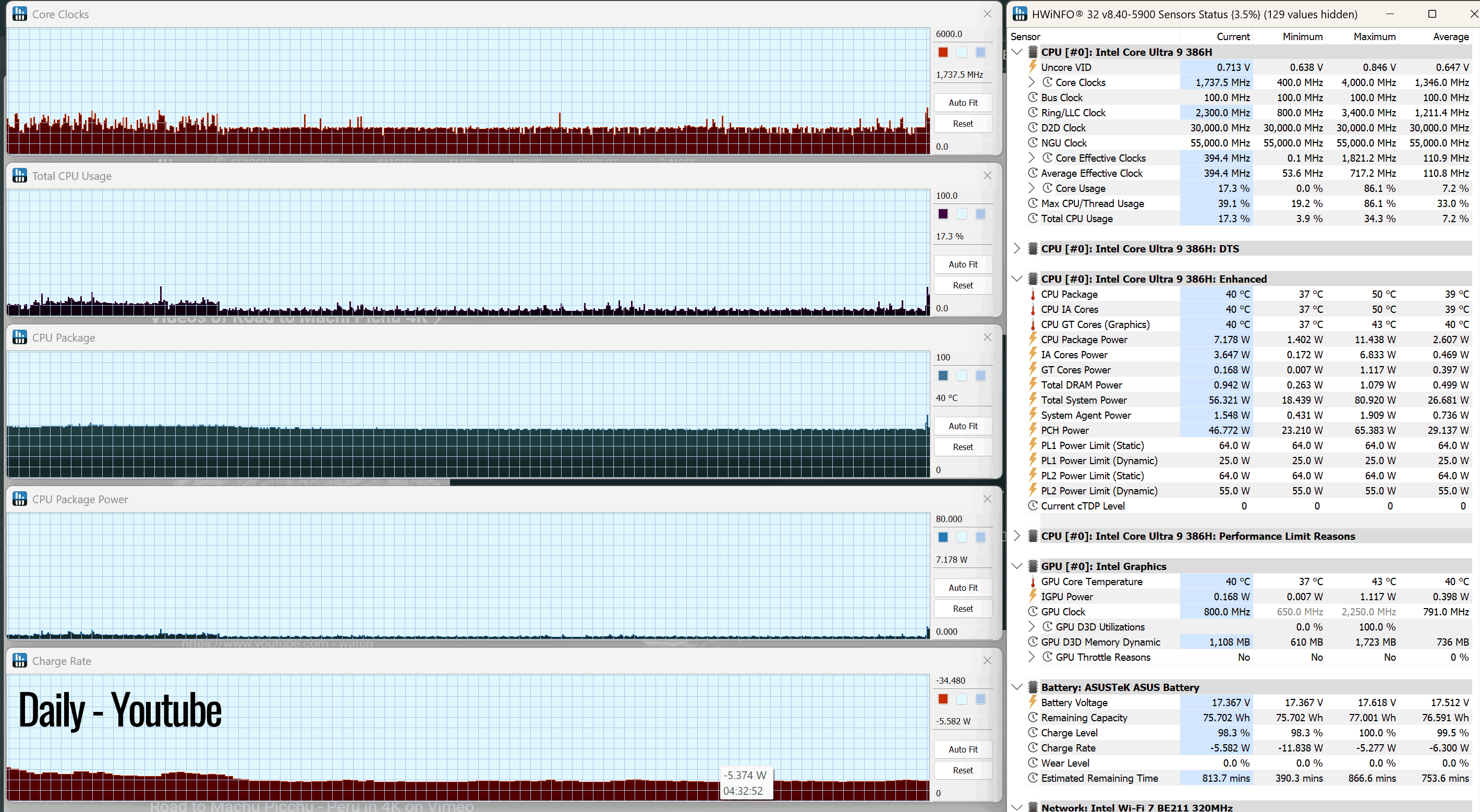This screenshot has height=812, width=1480.
Task: Click the chip icon beside GPU [#0]: Intel Graphics
Action: (1033, 566)
